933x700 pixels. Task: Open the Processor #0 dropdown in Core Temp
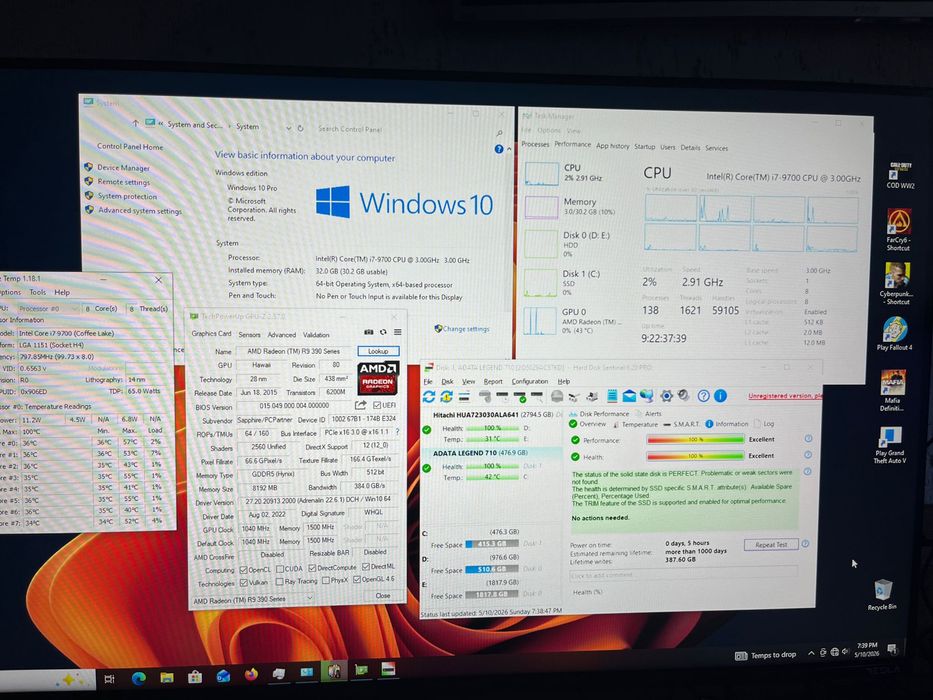click(48, 308)
